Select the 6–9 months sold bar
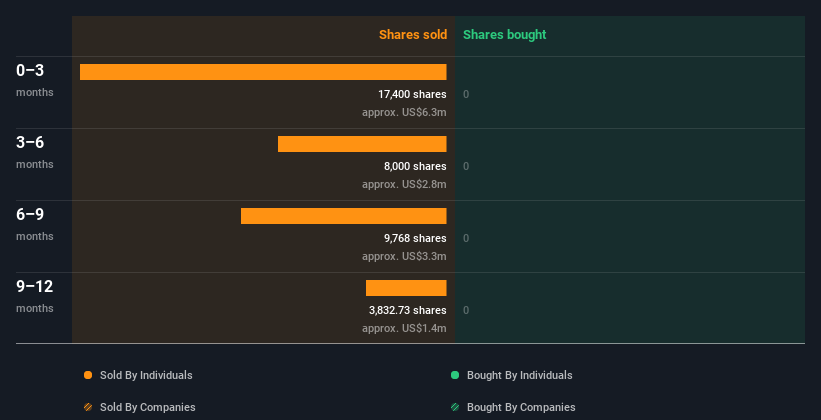Viewport: 821px width, 420px height. 343,216
